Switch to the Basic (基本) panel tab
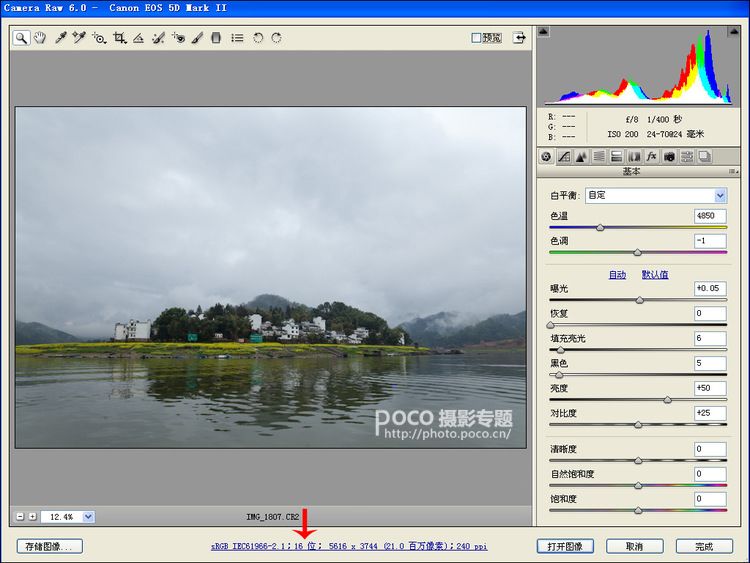750x563 pixels. tap(546, 156)
